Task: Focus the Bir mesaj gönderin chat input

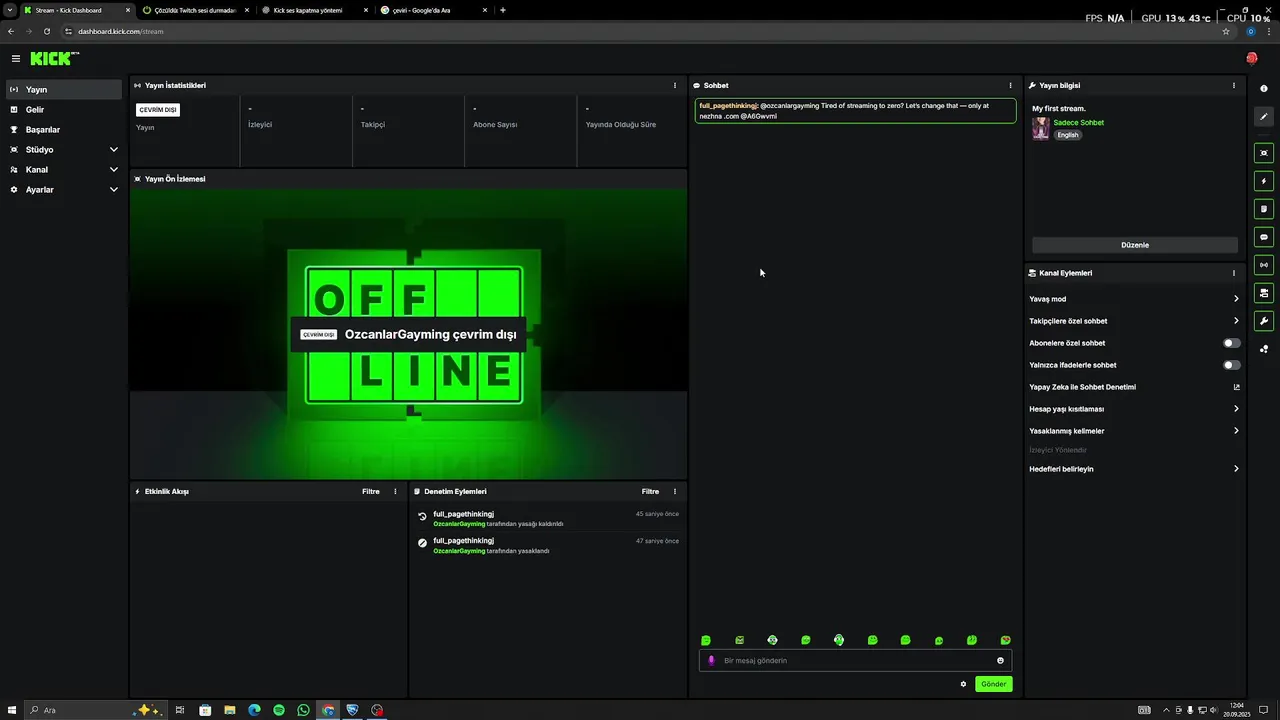Action: click(855, 660)
